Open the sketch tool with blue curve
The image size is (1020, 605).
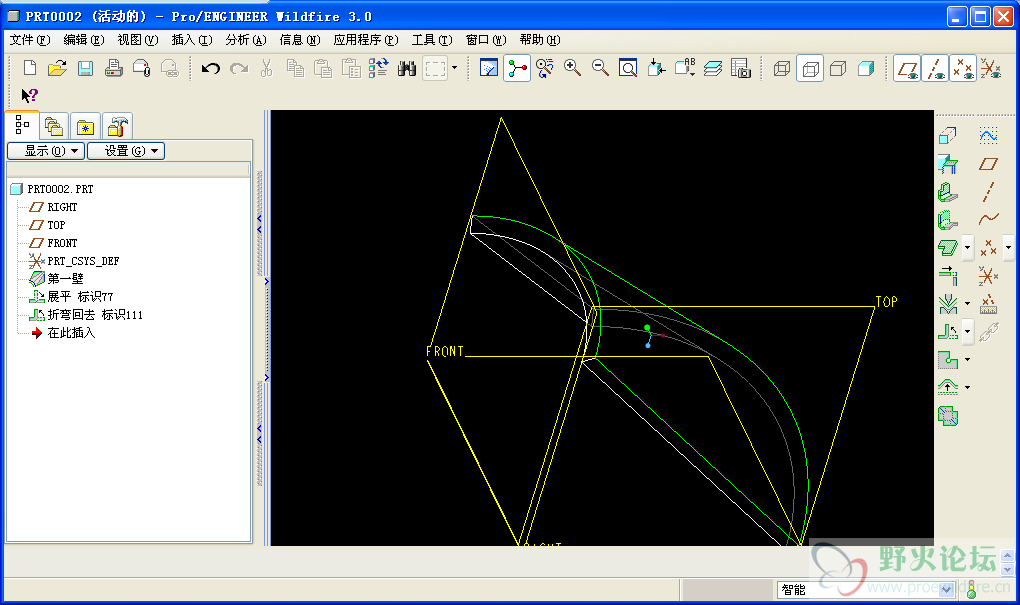tap(988, 136)
